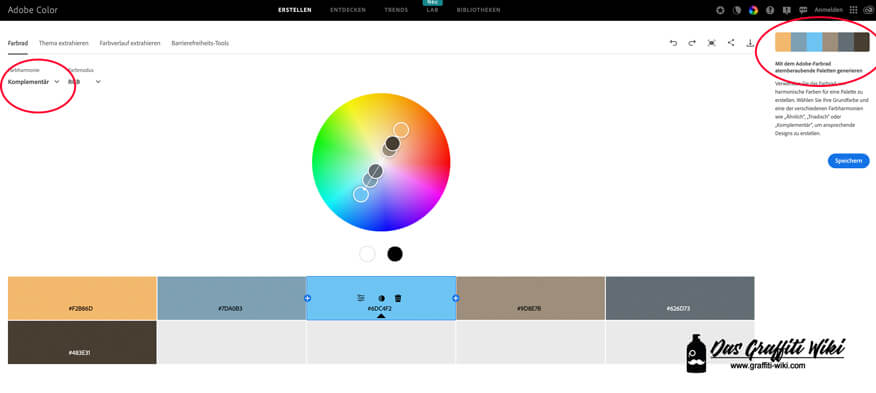This screenshot has height=393, width=876.
Task: Undo the last palette change
Action: [x=673, y=43]
